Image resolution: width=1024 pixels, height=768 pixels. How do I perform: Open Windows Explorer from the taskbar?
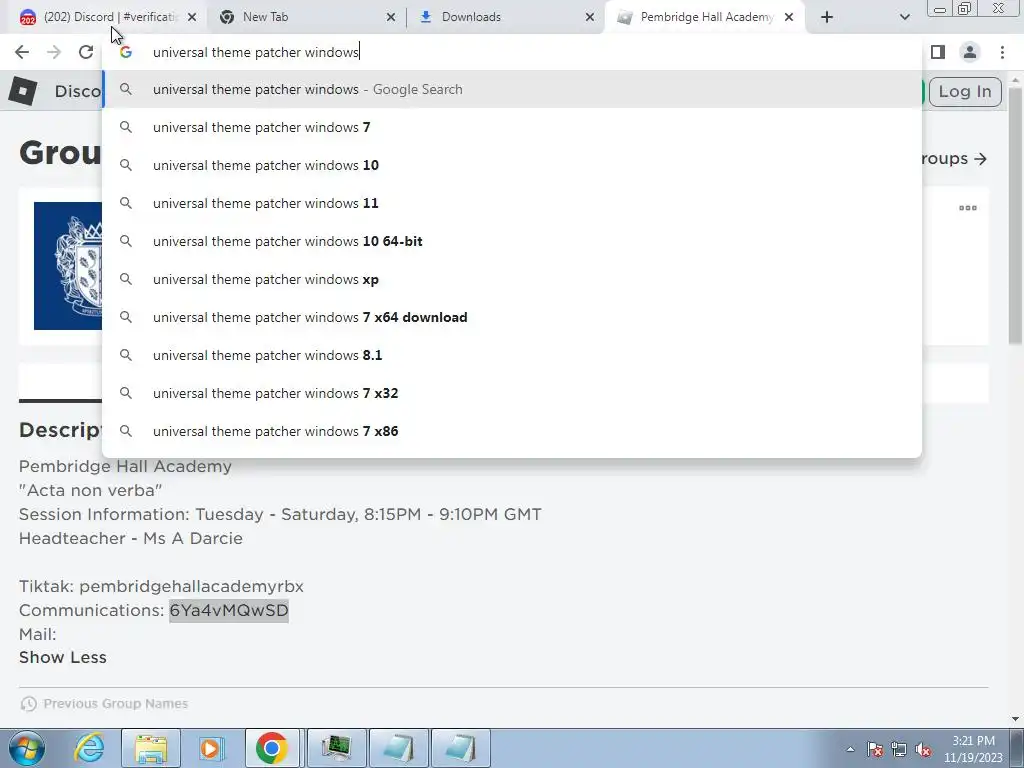pyautogui.click(x=151, y=748)
